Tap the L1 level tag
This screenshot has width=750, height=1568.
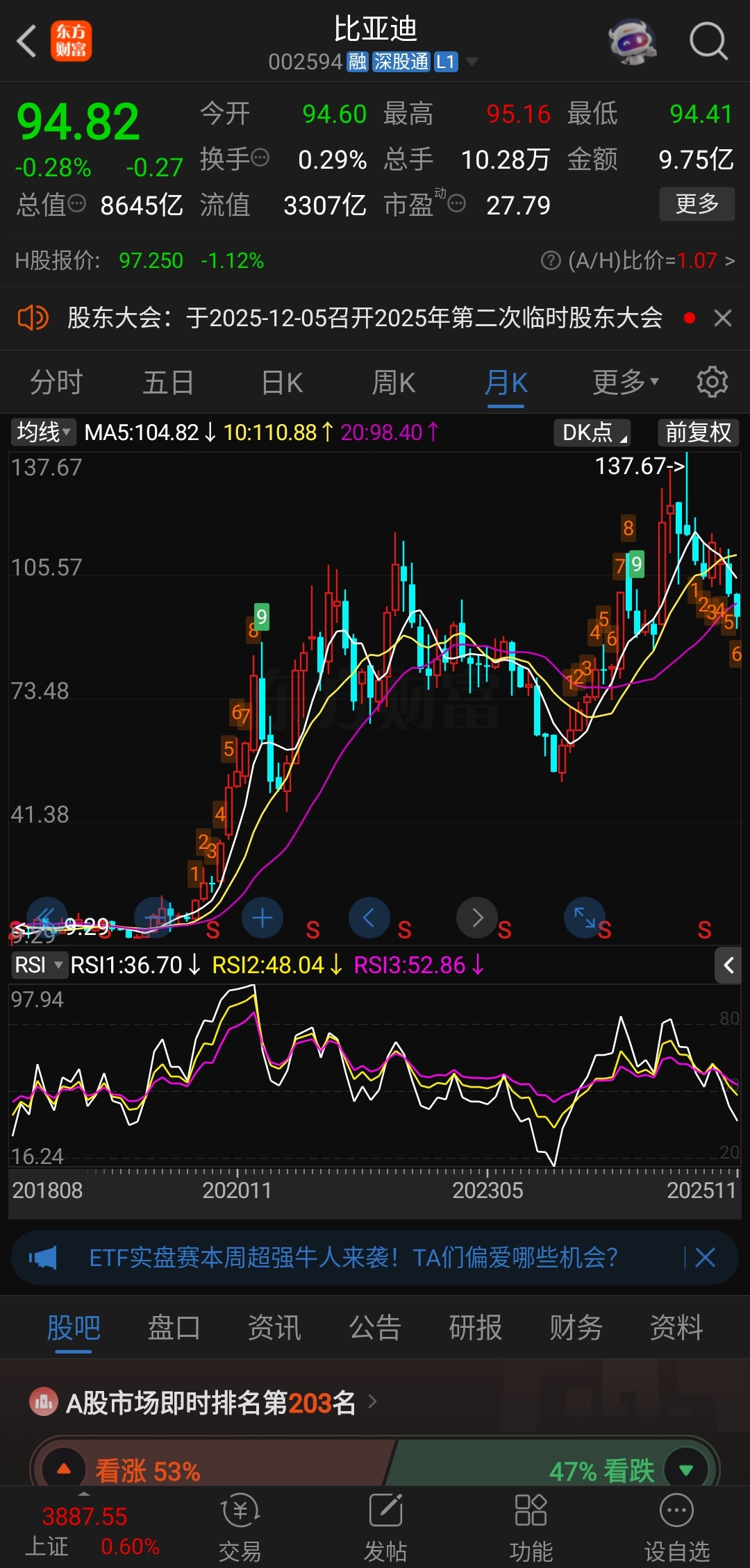click(x=446, y=62)
